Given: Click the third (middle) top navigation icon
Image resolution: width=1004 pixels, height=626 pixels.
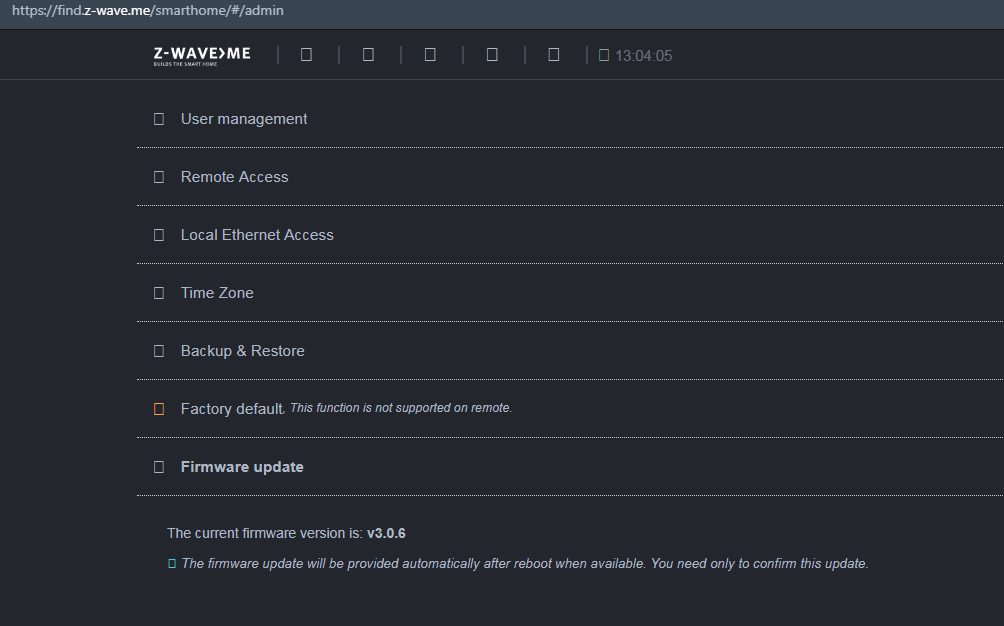Looking at the screenshot, I should [430, 55].
